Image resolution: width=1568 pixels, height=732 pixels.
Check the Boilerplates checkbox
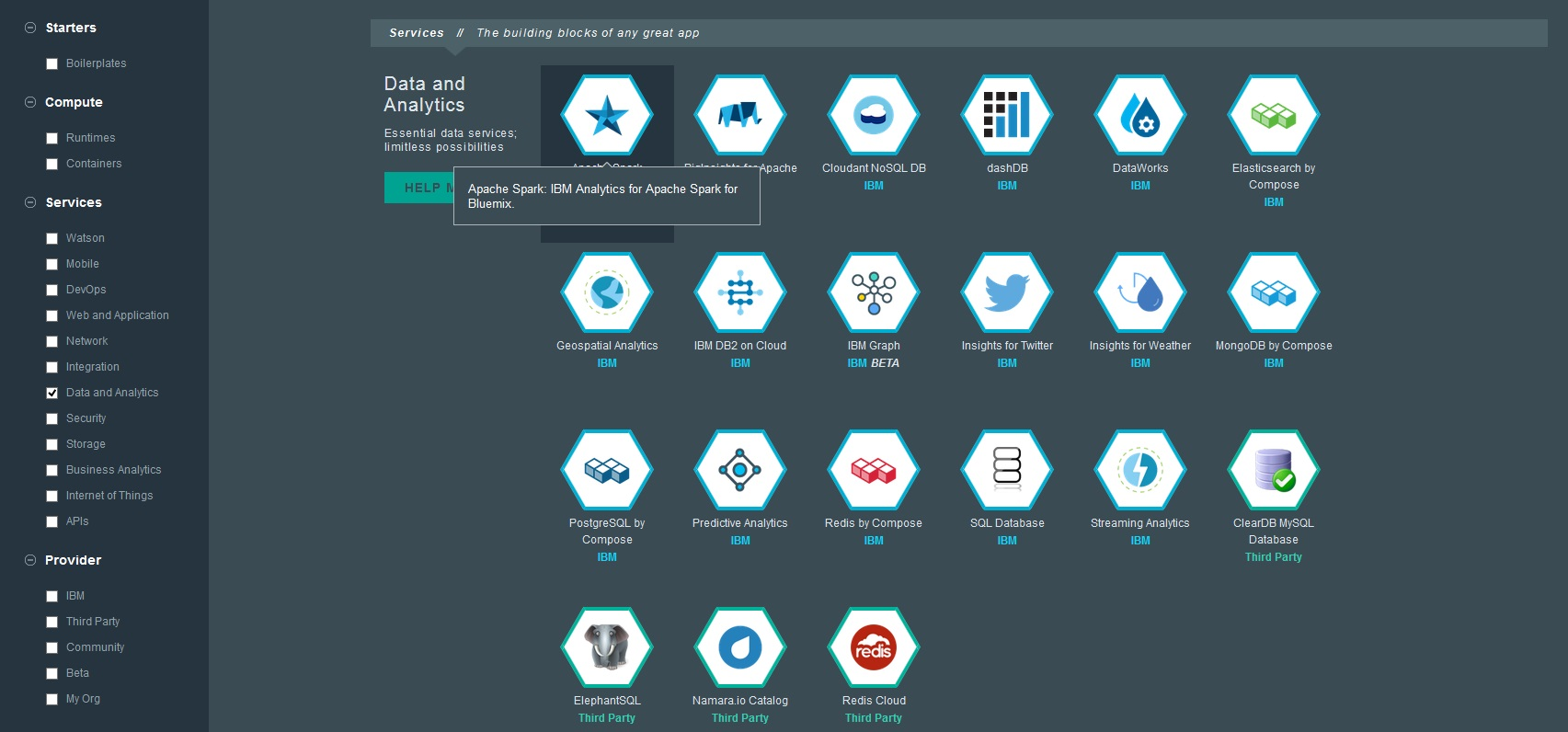pos(52,64)
